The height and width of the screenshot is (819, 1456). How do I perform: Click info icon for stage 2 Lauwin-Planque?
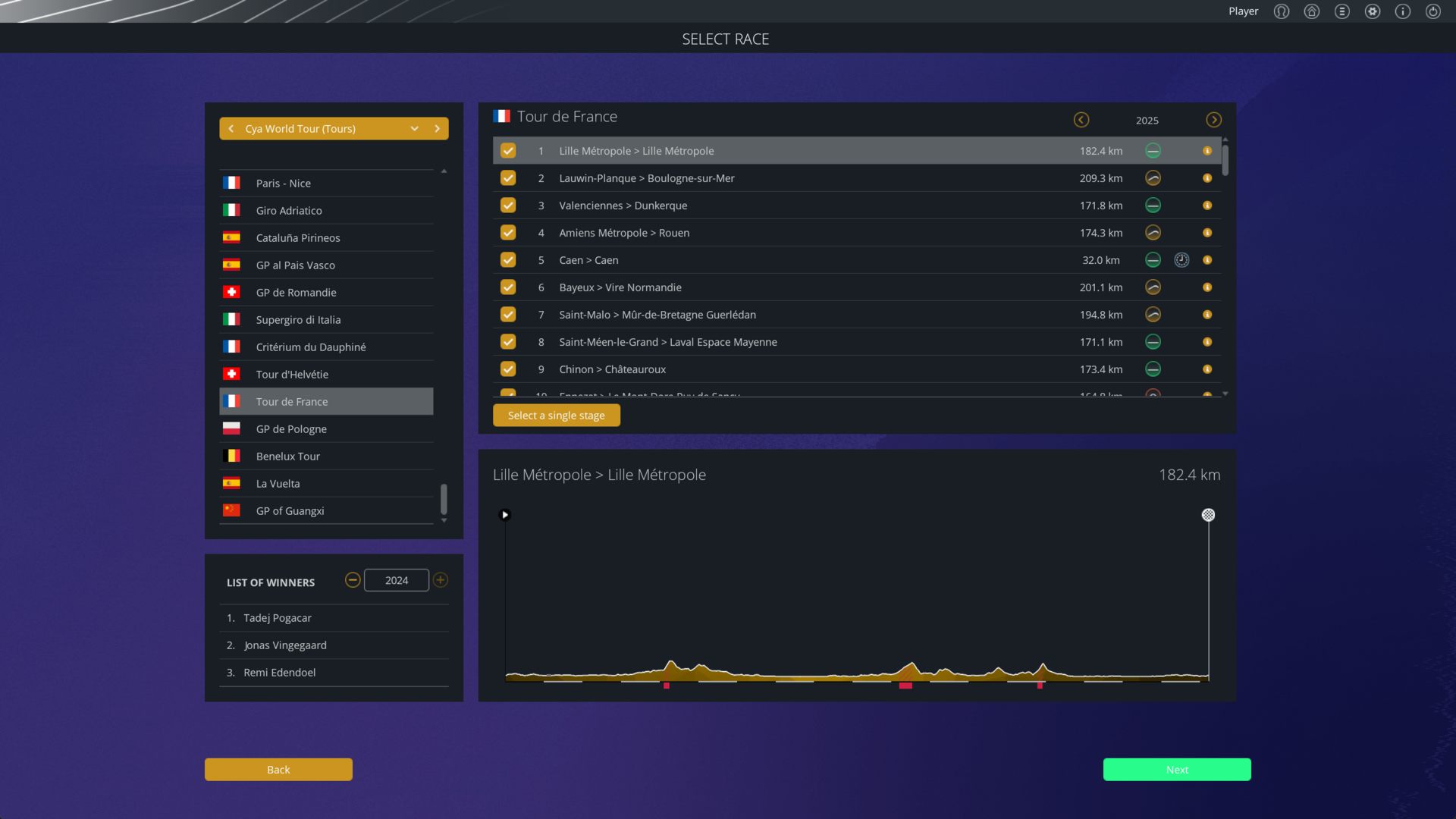pyautogui.click(x=1207, y=178)
